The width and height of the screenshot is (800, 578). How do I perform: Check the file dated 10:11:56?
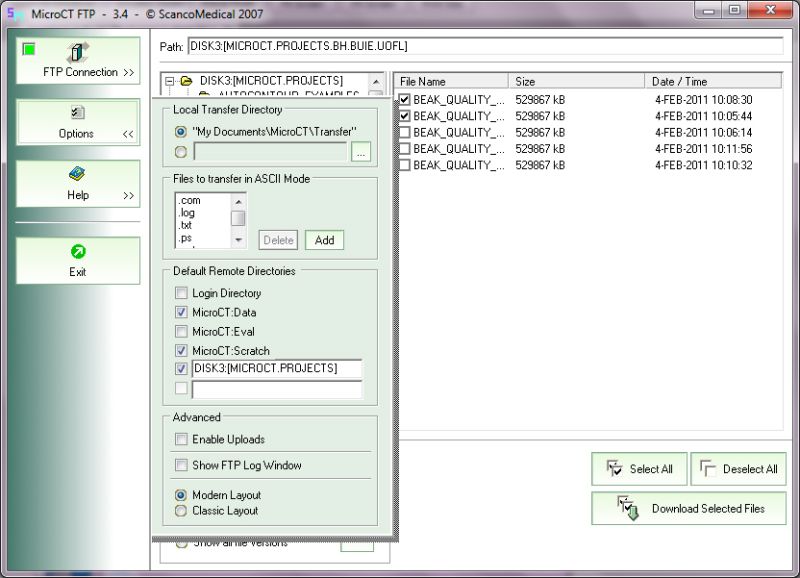[x=405, y=148]
